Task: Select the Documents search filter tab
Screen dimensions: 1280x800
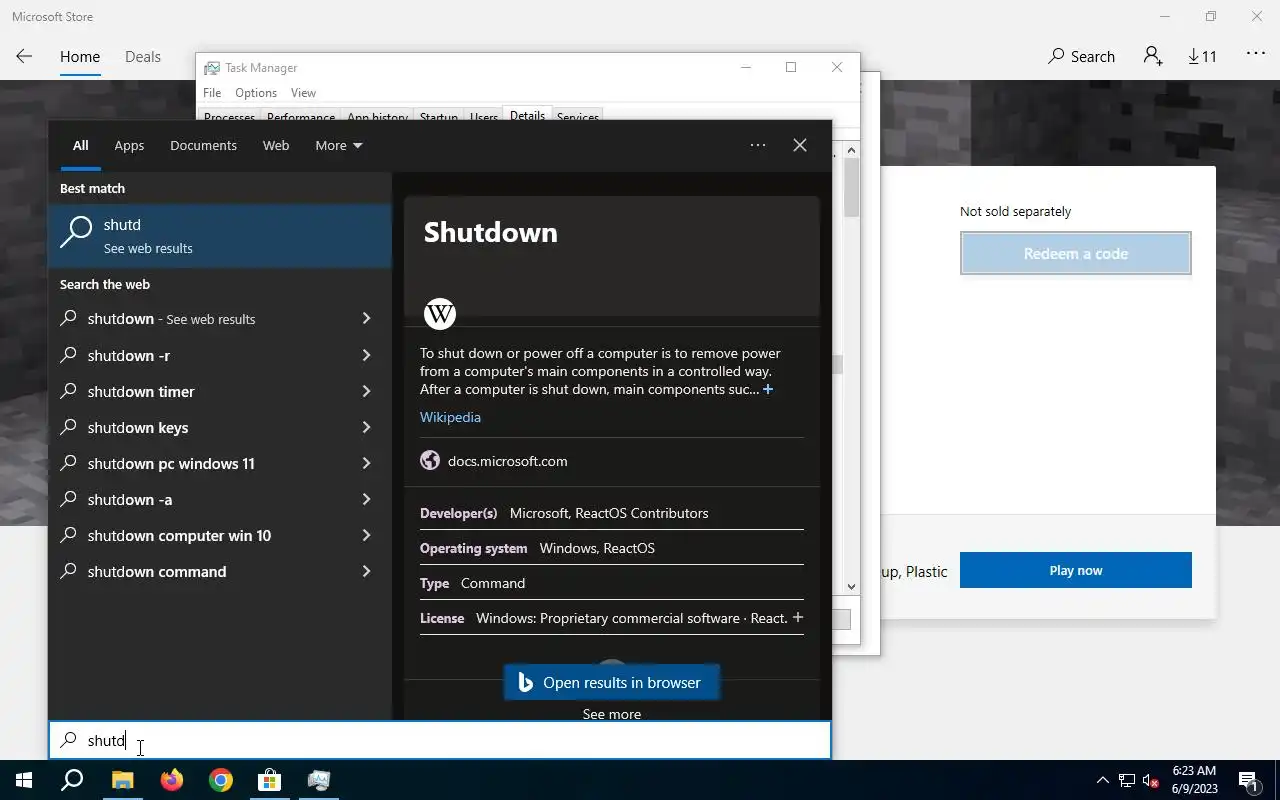Action: click(203, 145)
